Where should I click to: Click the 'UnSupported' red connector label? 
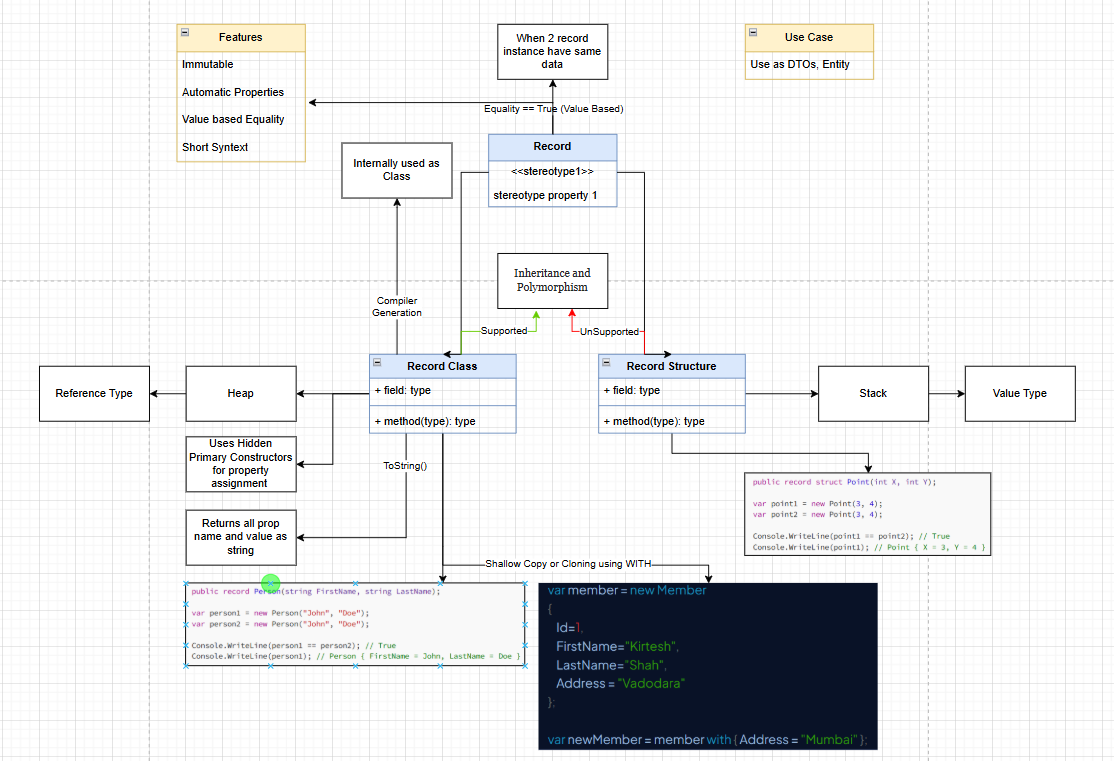point(609,331)
